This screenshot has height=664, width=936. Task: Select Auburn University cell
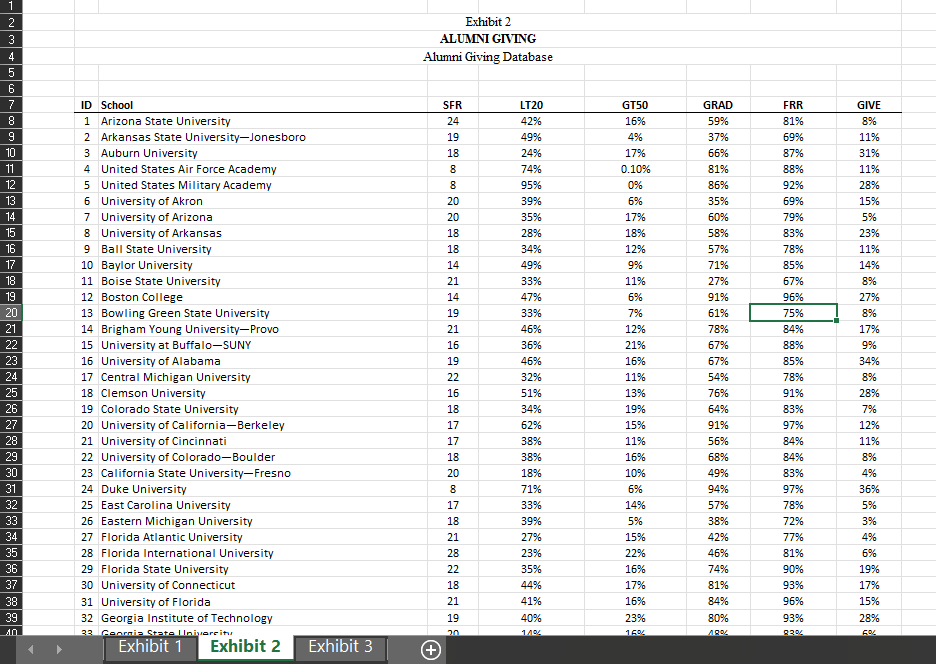[x=263, y=153]
